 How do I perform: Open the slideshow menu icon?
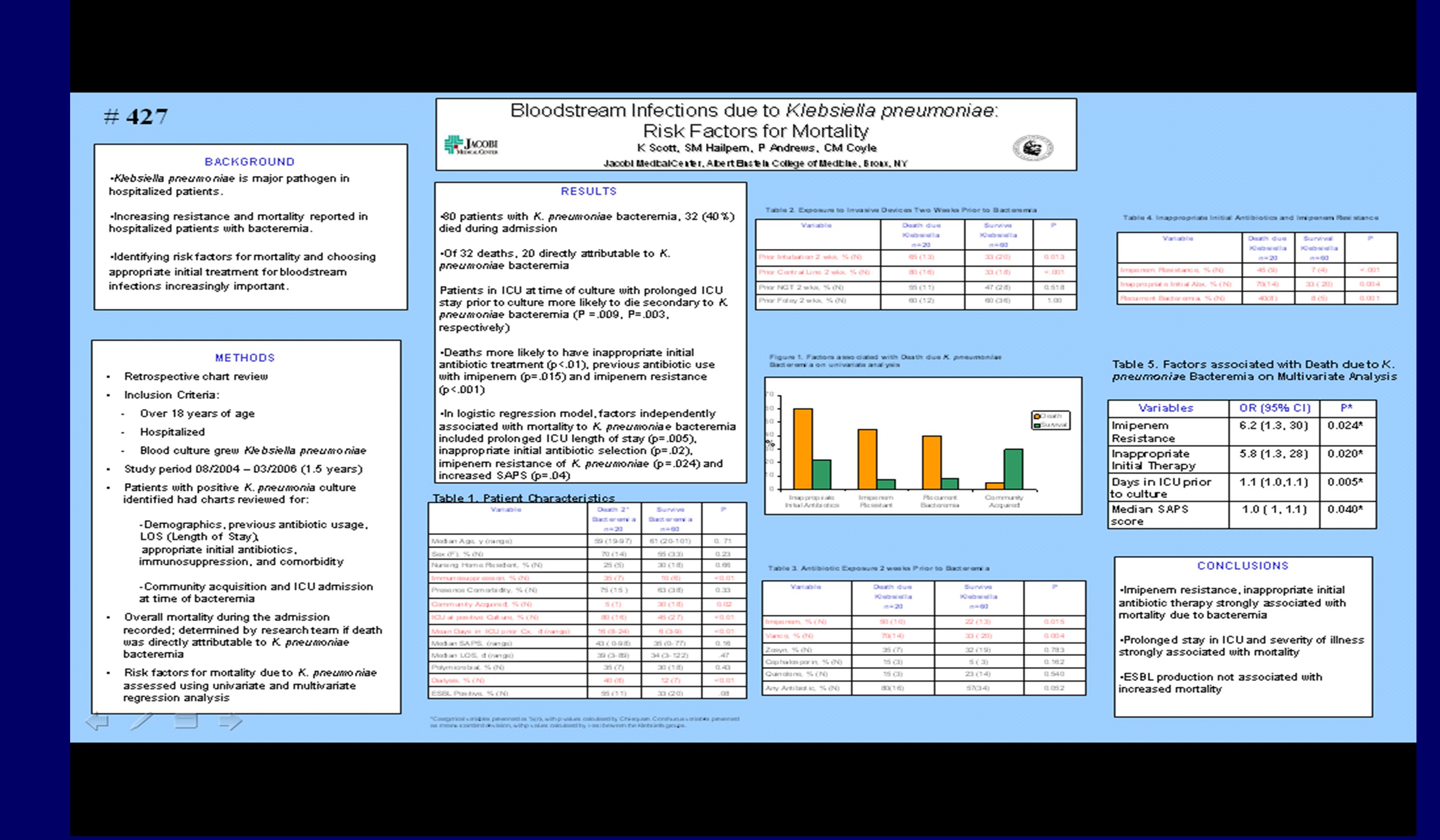tap(186, 720)
